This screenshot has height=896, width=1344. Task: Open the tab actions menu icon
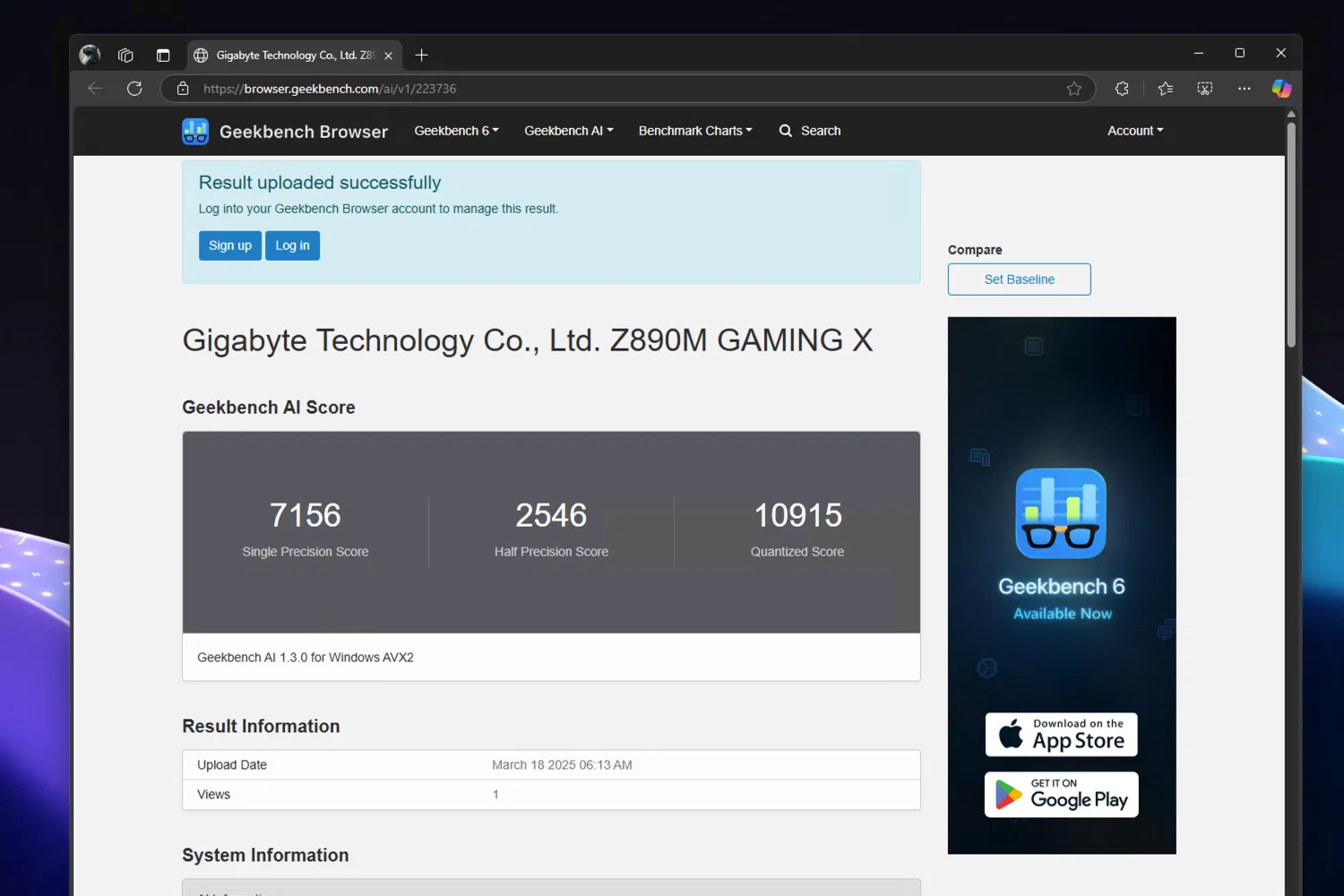pyautogui.click(x=163, y=55)
